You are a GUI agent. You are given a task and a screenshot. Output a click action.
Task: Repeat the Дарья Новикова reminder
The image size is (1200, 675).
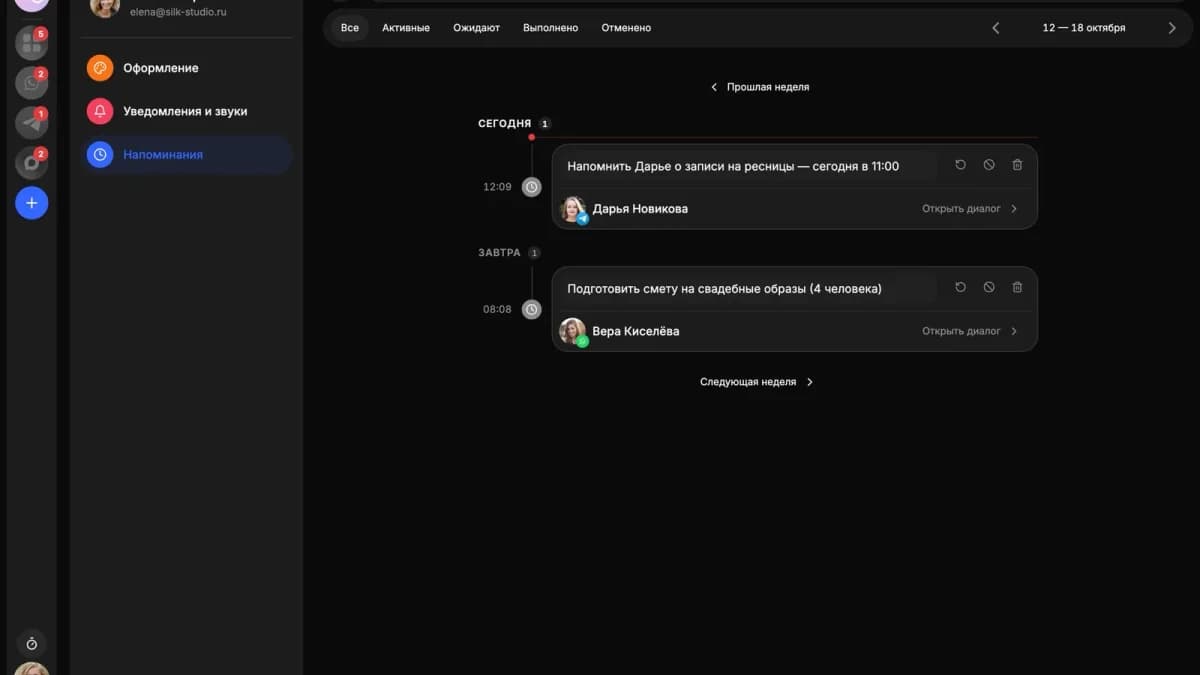click(960, 165)
